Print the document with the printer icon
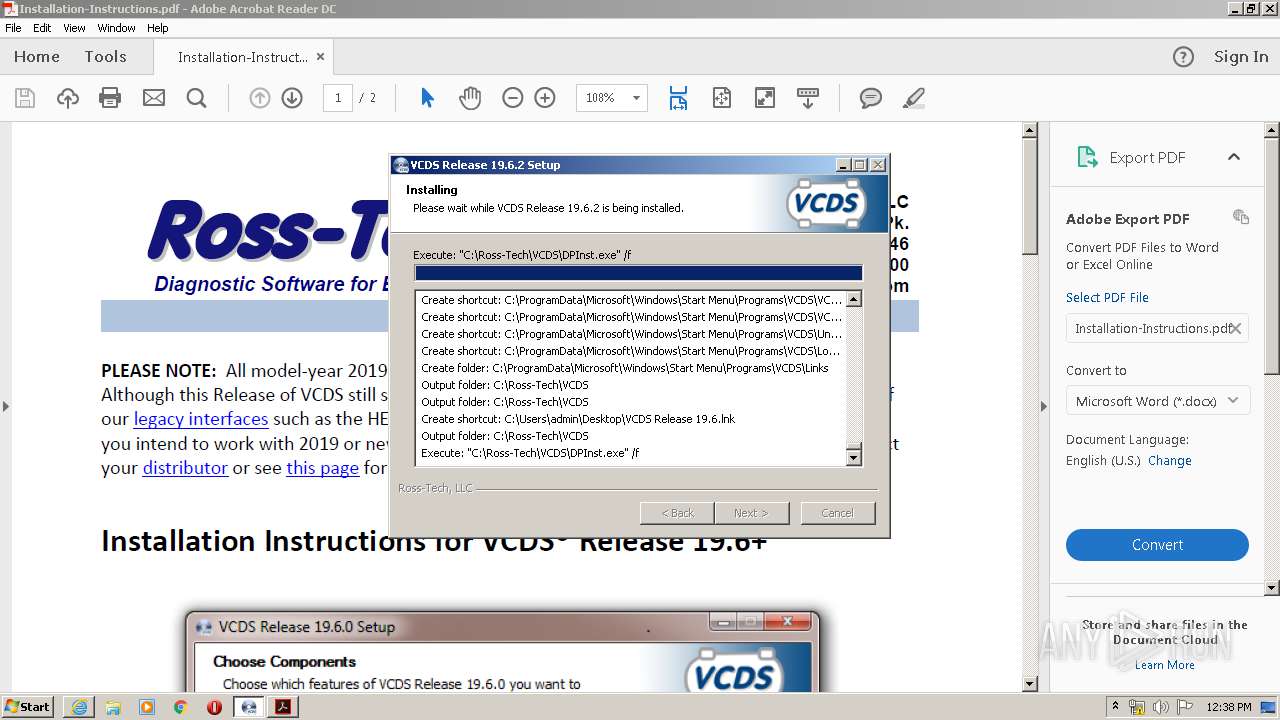 coord(110,98)
